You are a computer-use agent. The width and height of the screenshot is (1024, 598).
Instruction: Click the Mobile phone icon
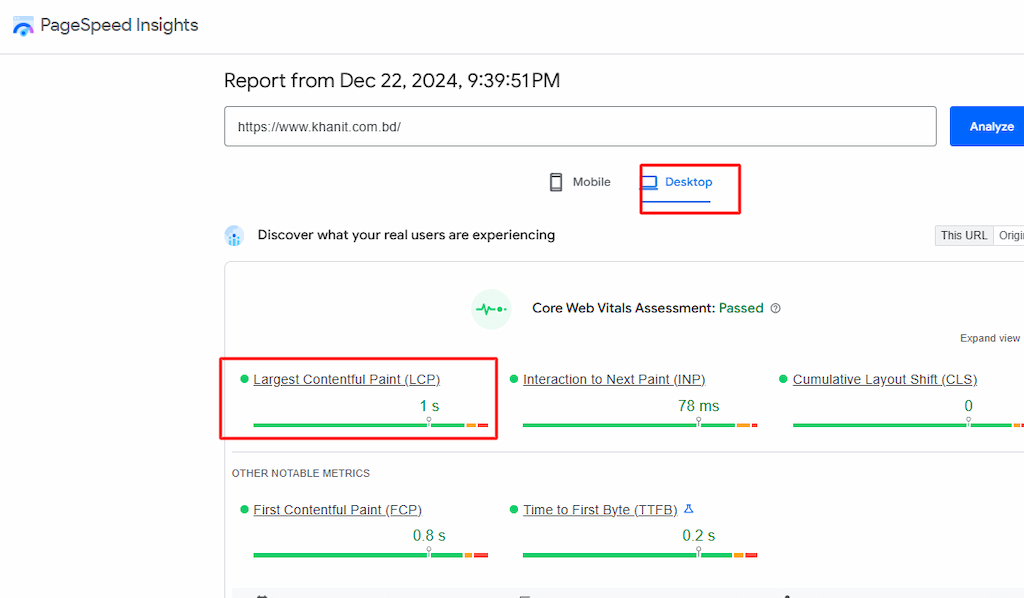[556, 182]
